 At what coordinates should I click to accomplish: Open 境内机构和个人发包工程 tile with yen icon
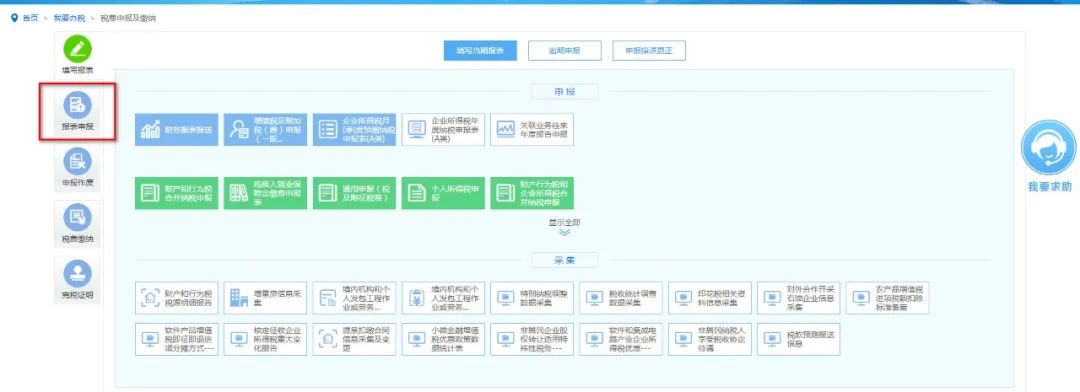click(443, 298)
